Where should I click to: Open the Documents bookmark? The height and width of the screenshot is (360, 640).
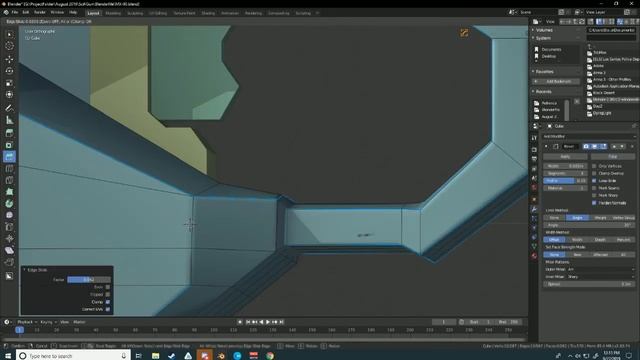[x=551, y=49]
